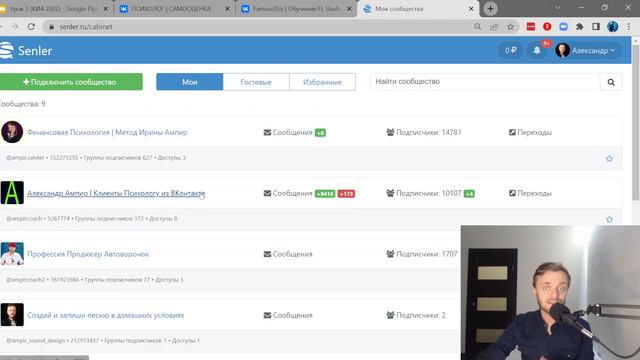Open Сообщения for Финансовая Психология
The width and height of the screenshot is (640, 360).
288,132
